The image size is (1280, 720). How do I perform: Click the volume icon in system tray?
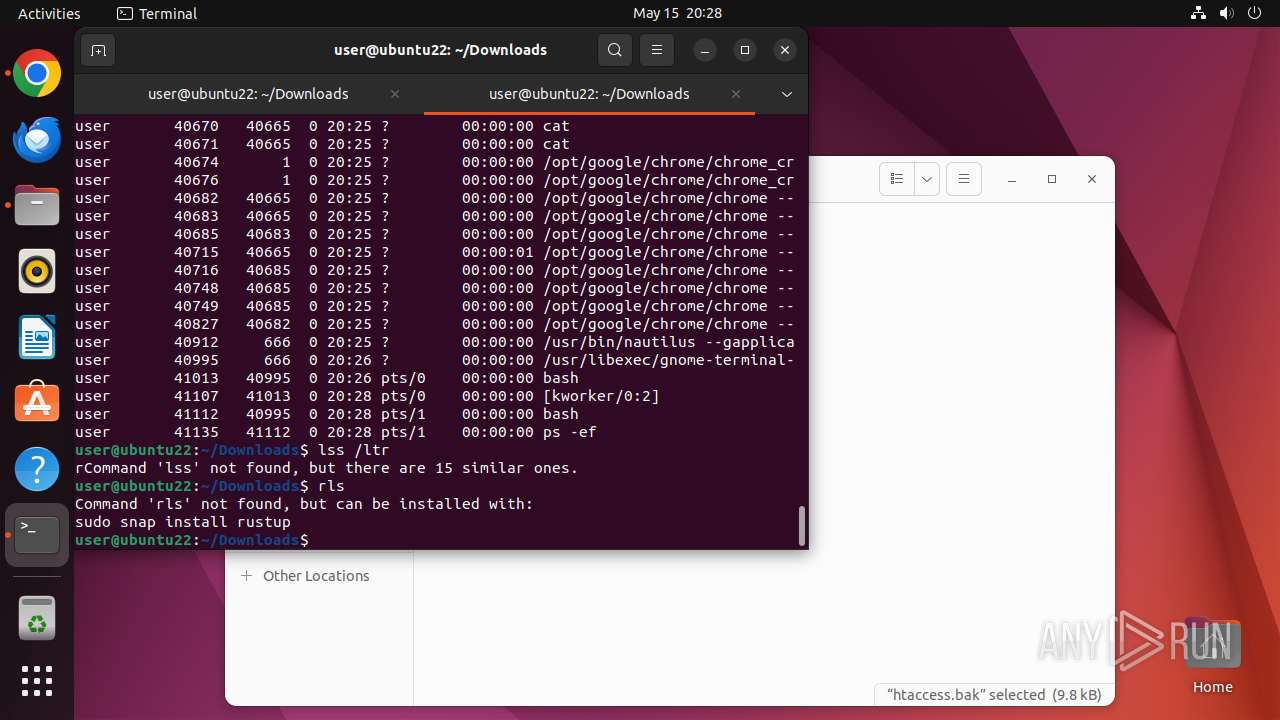(x=1227, y=13)
